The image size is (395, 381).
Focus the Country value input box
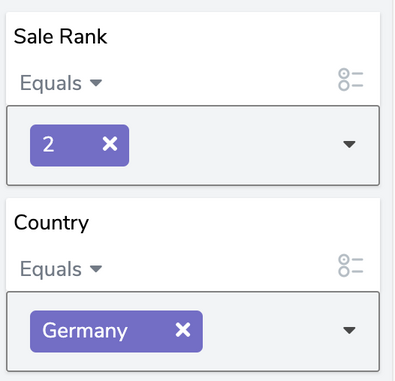[x=193, y=331]
